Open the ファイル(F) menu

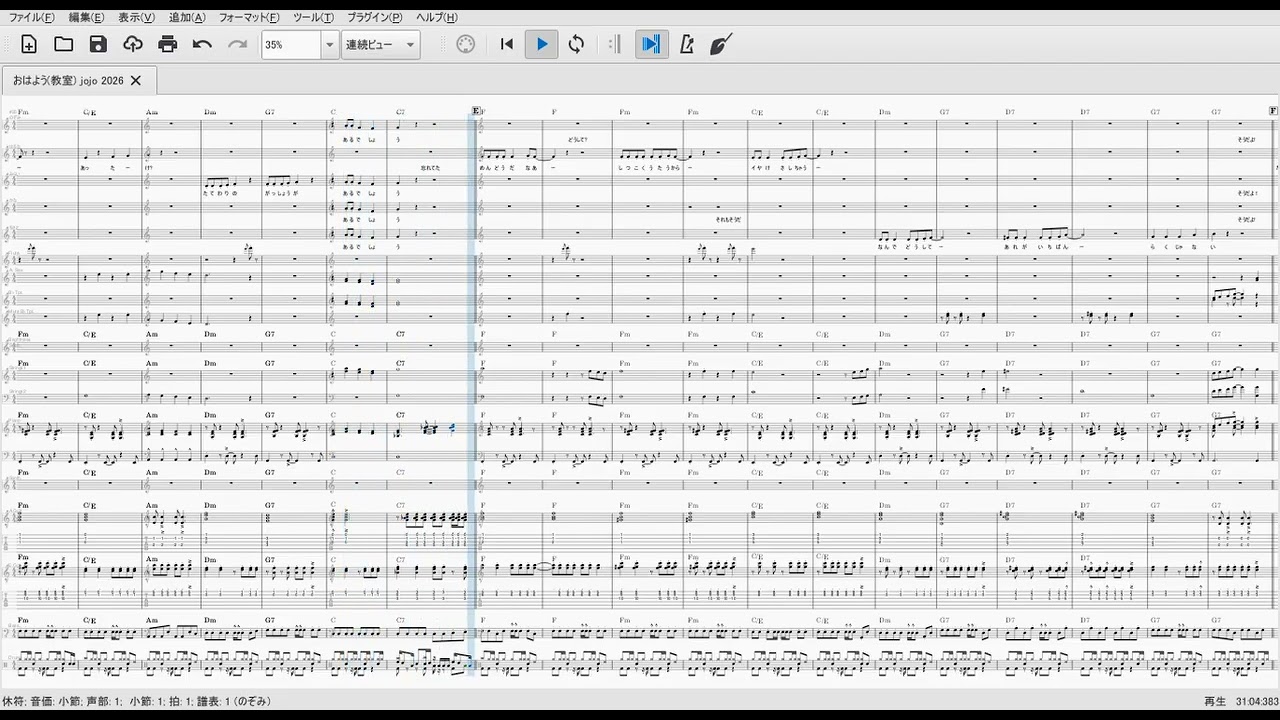coord(31,17)
